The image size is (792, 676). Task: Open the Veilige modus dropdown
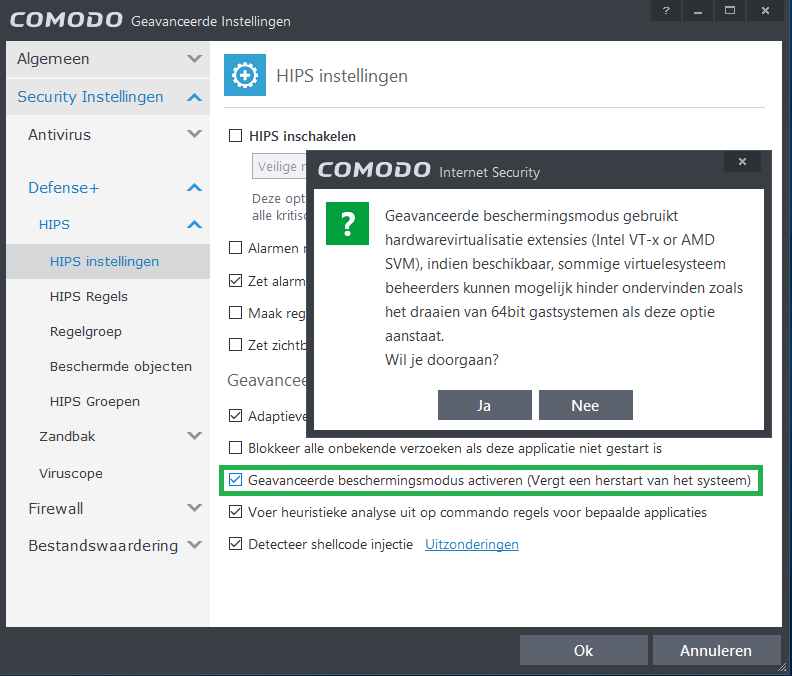[x=279, y=166]
